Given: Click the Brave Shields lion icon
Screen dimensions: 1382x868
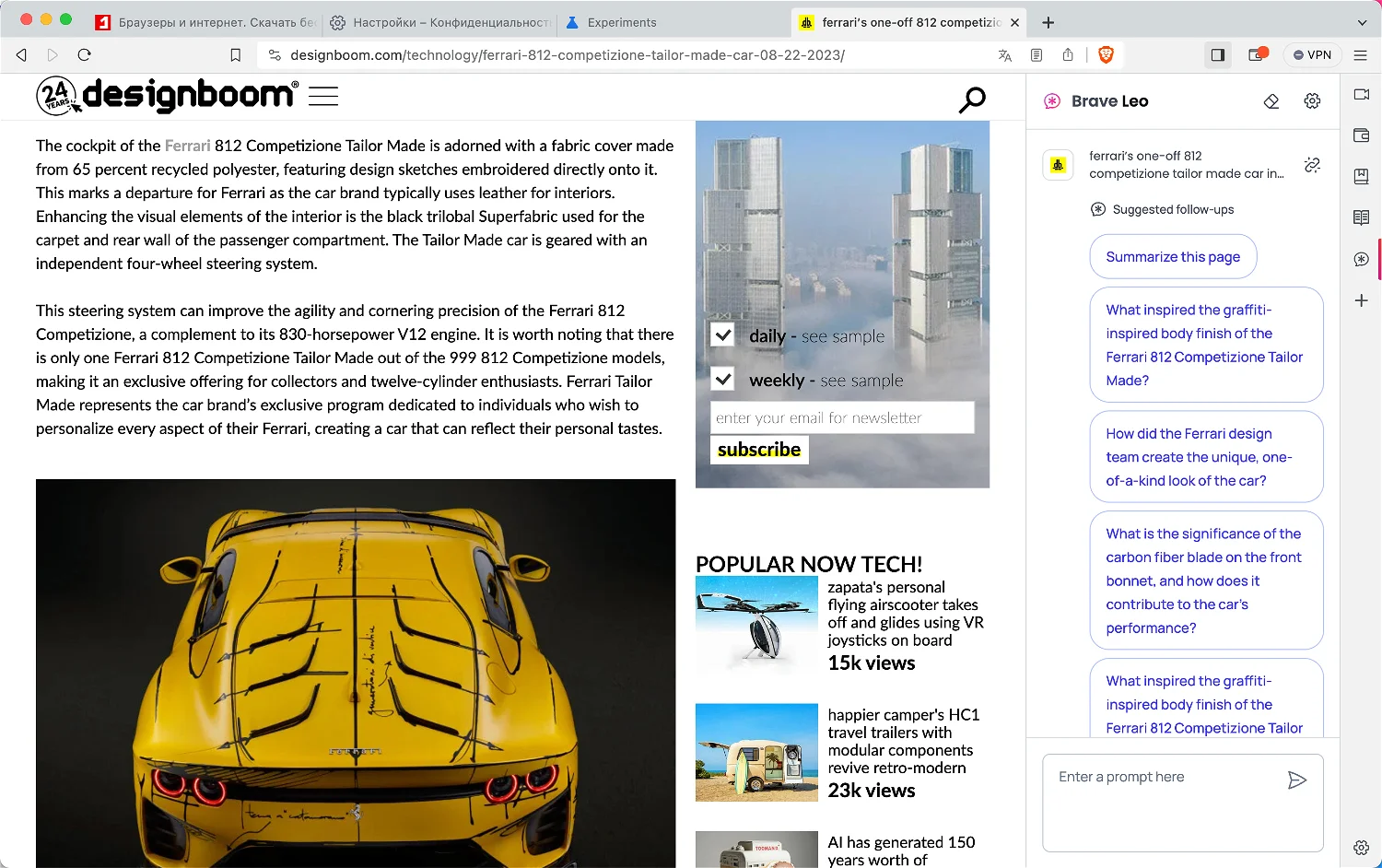Looking at the screenshot, I should 1107,55.
